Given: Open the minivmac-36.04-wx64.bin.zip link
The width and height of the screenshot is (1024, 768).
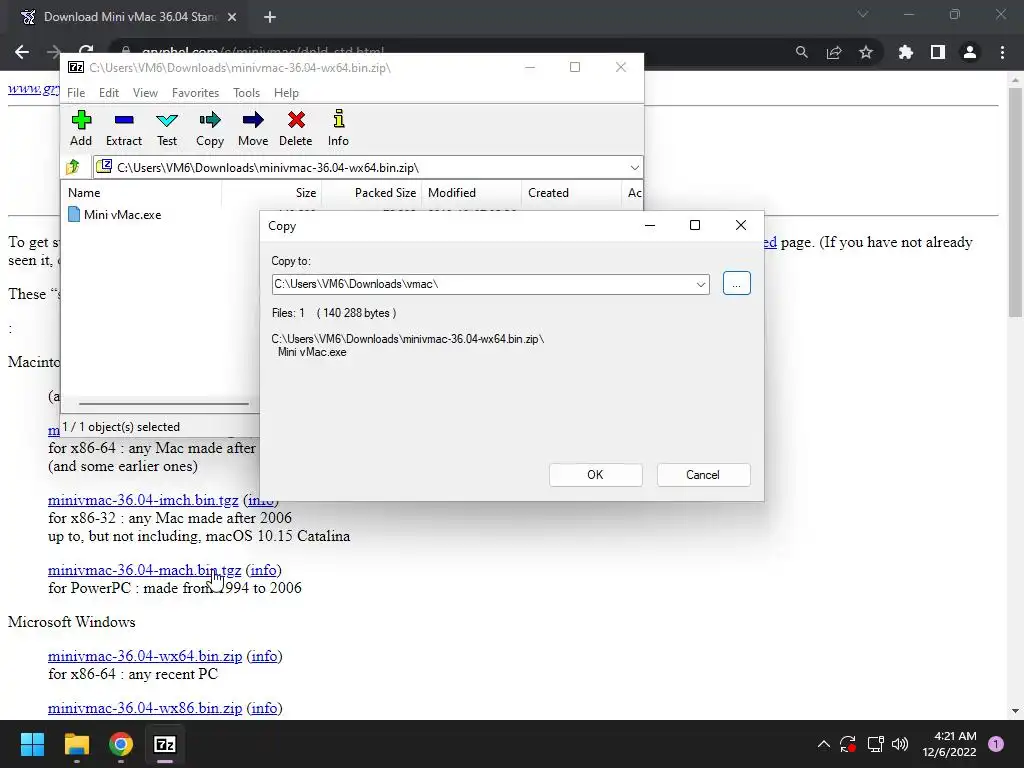Looking at the screenshot, I should 145,656.
